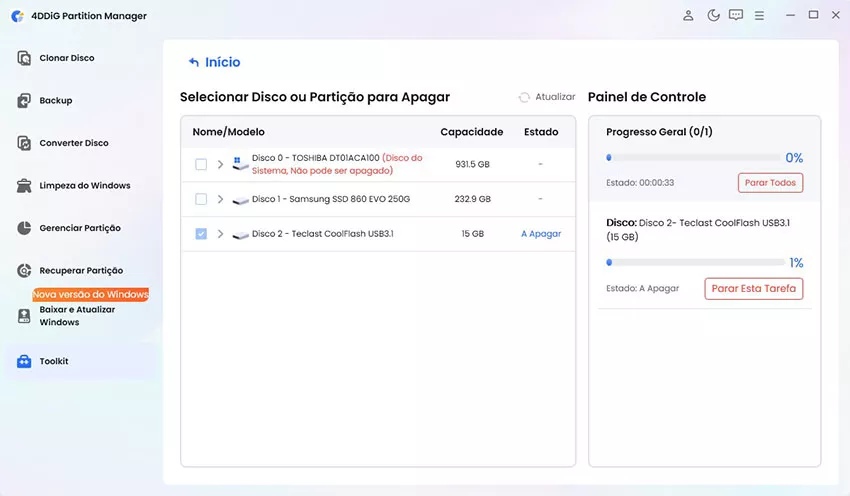
Task: Click the Disco 2 erase progress bar
Action: click(696, 262)
